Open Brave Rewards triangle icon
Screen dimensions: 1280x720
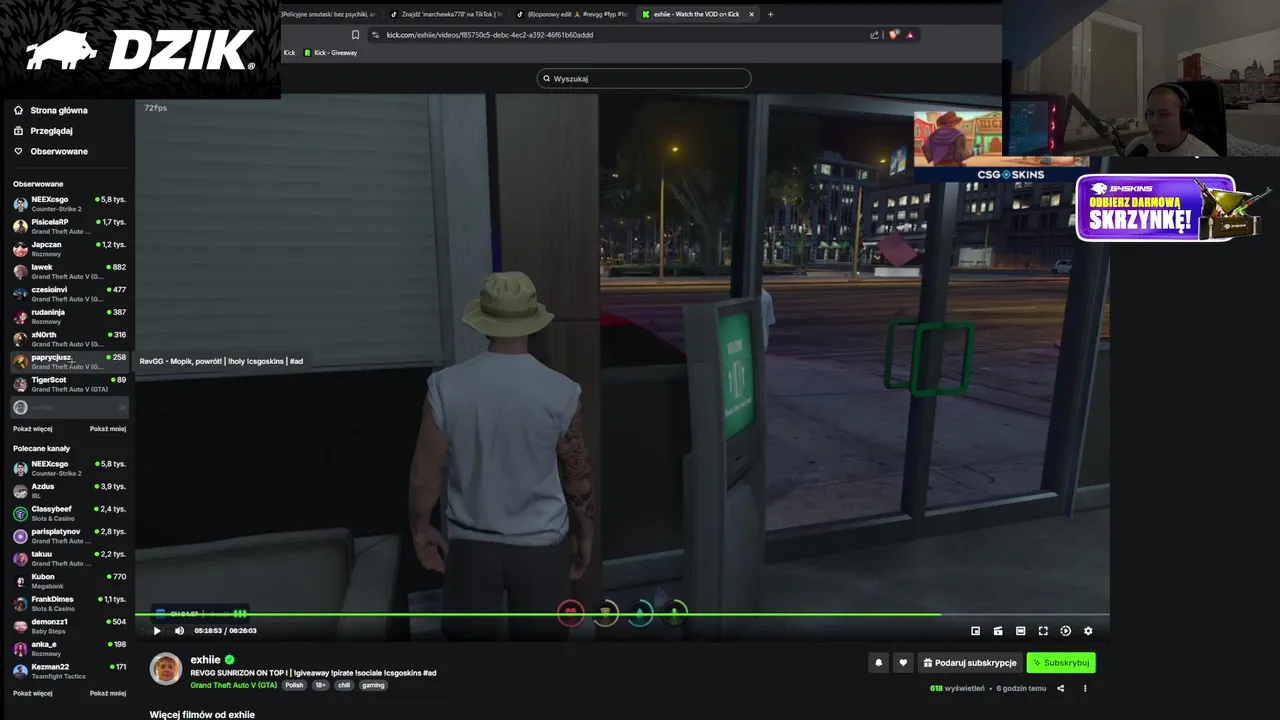click(x=910, y=35)
